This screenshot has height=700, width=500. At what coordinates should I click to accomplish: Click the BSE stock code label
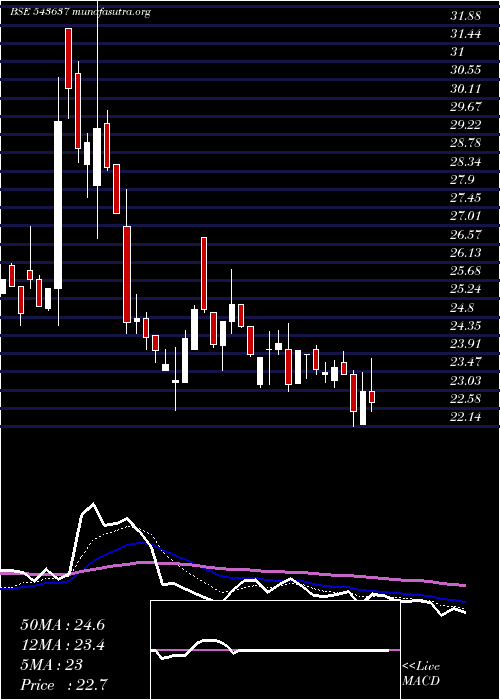click(39, 12)
